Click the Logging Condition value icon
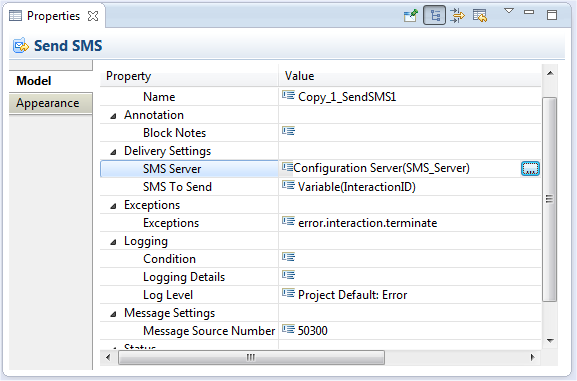The image size is (577, 381). 288,257
